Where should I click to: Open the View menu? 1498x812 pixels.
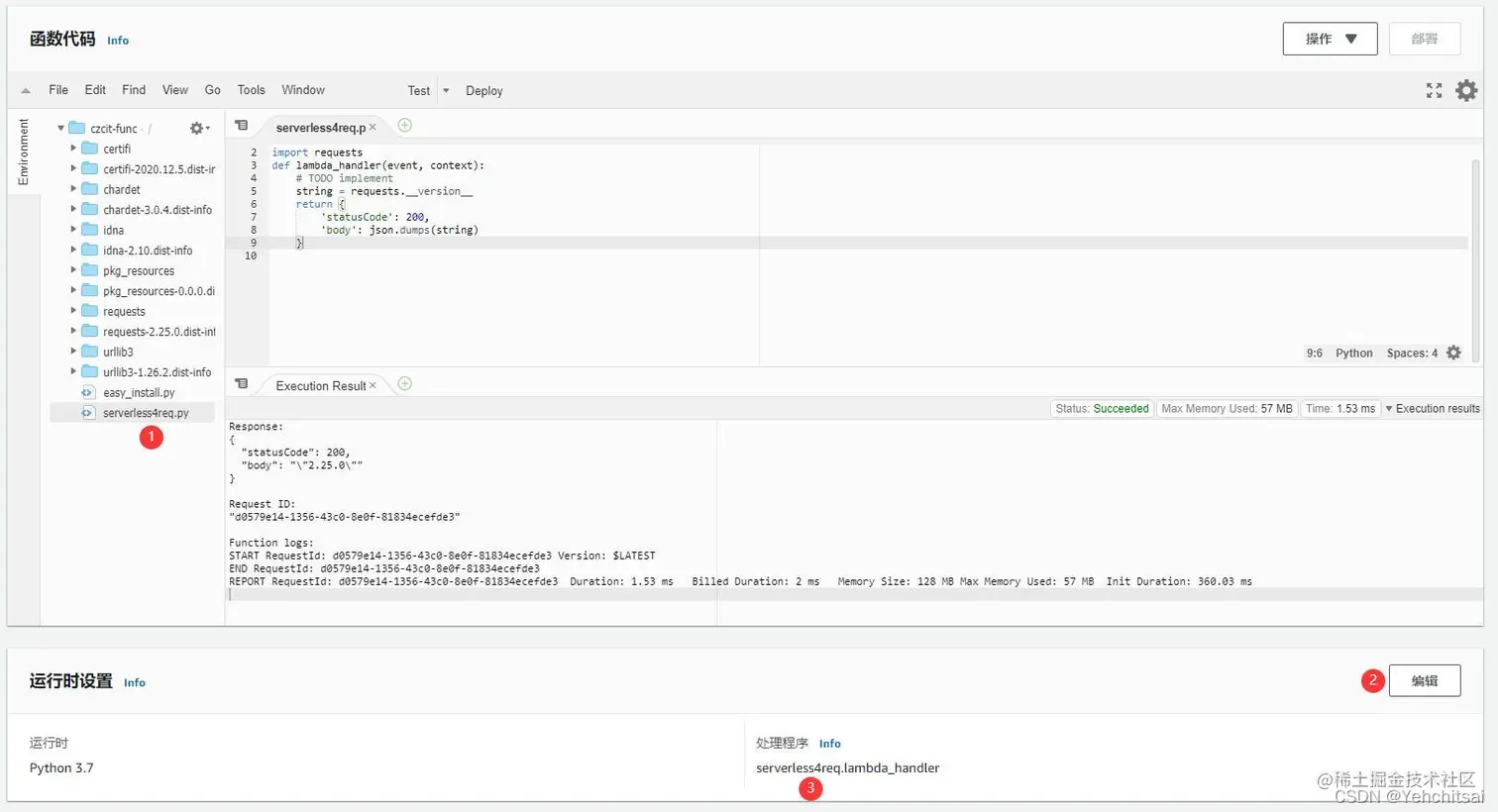tap(175, 90)
